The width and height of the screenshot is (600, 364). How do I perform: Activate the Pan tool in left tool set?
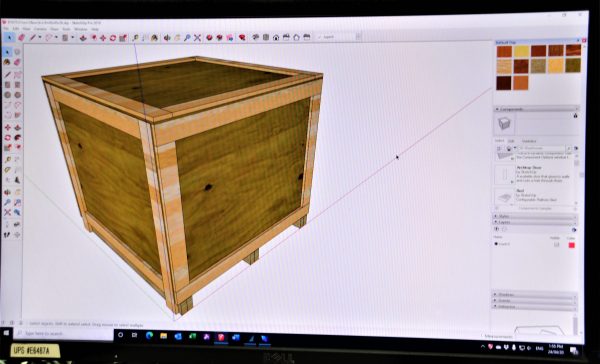pyautogui.click(x=17, y=192)
